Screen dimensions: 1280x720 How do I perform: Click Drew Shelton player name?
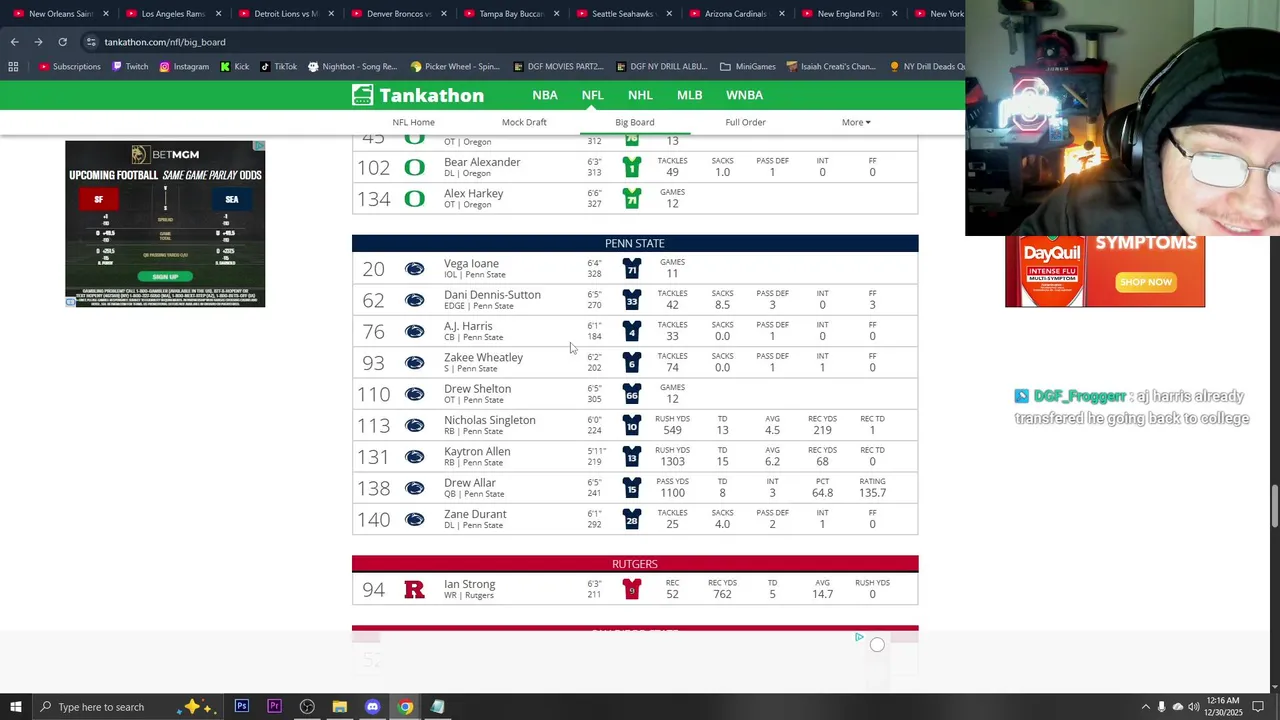point(477,389)
